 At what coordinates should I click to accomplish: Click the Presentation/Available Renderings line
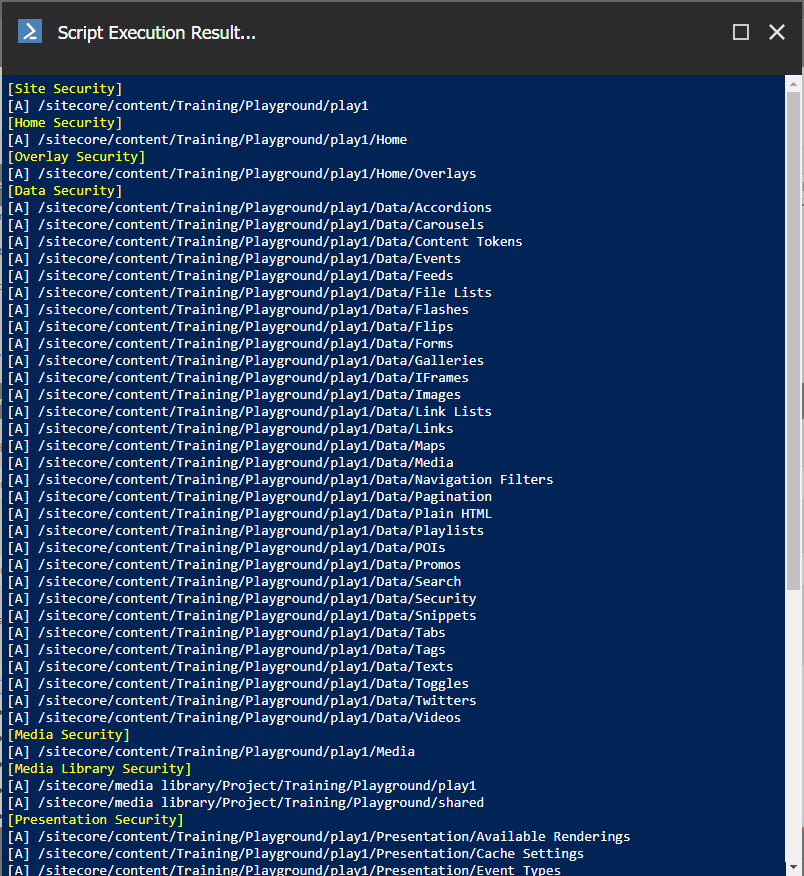(319, 837)
